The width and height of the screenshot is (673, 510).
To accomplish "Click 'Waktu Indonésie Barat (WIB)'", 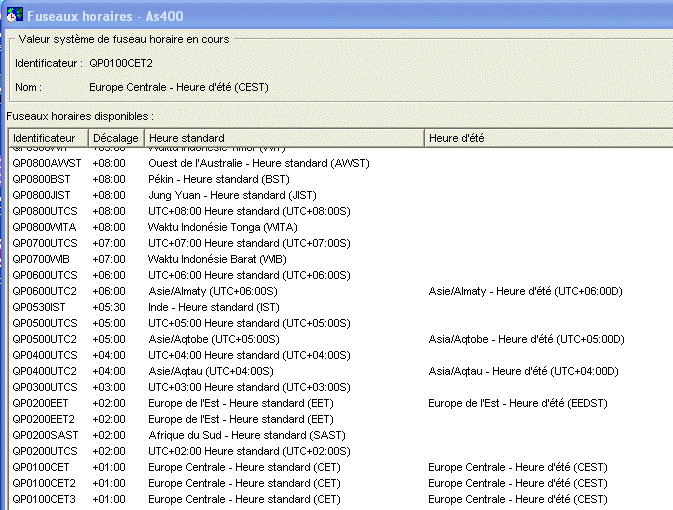I will pos(217,259).
